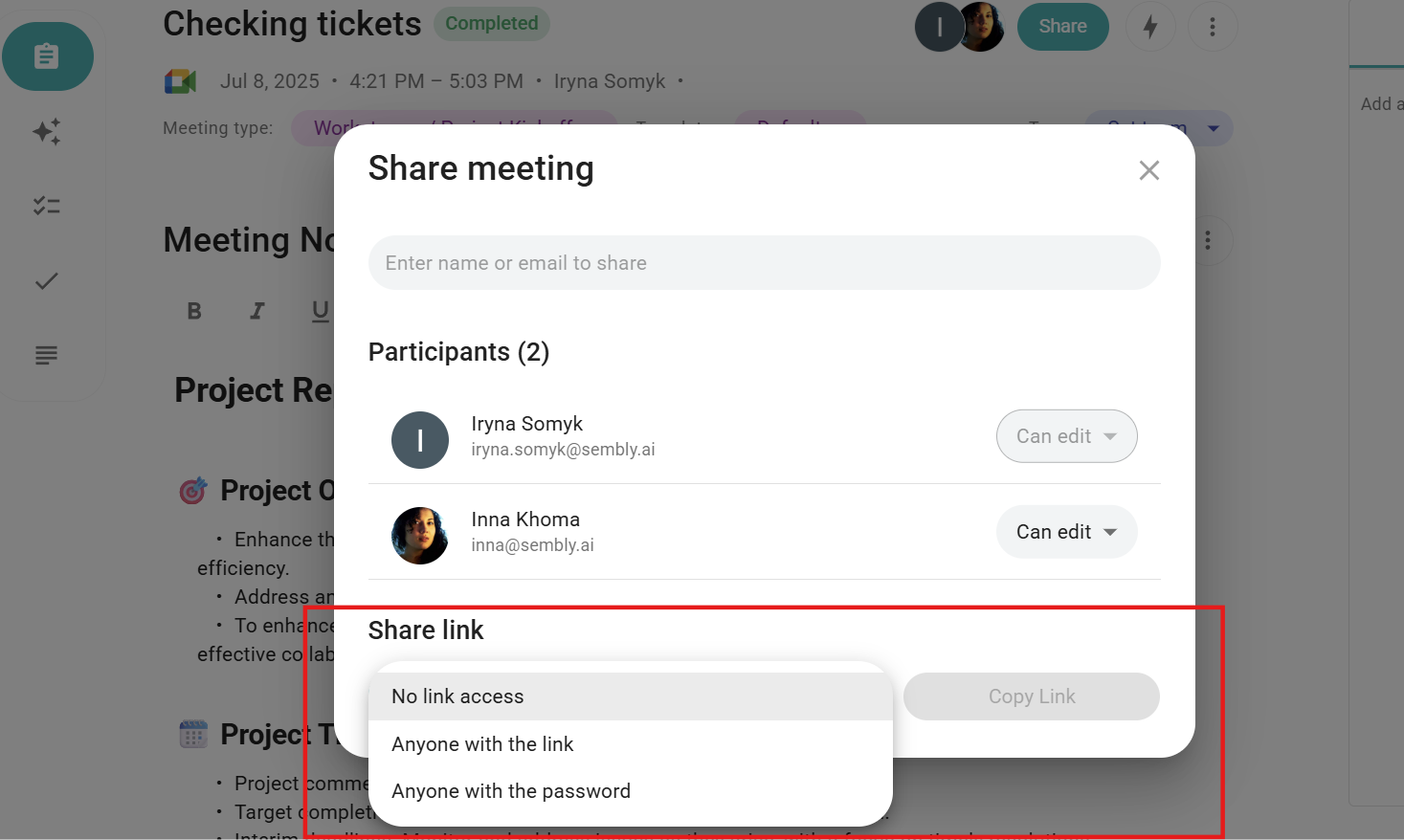Click the Google Meet icon
The height and width of the screenshot is (840, 1404).
point(180,81)
